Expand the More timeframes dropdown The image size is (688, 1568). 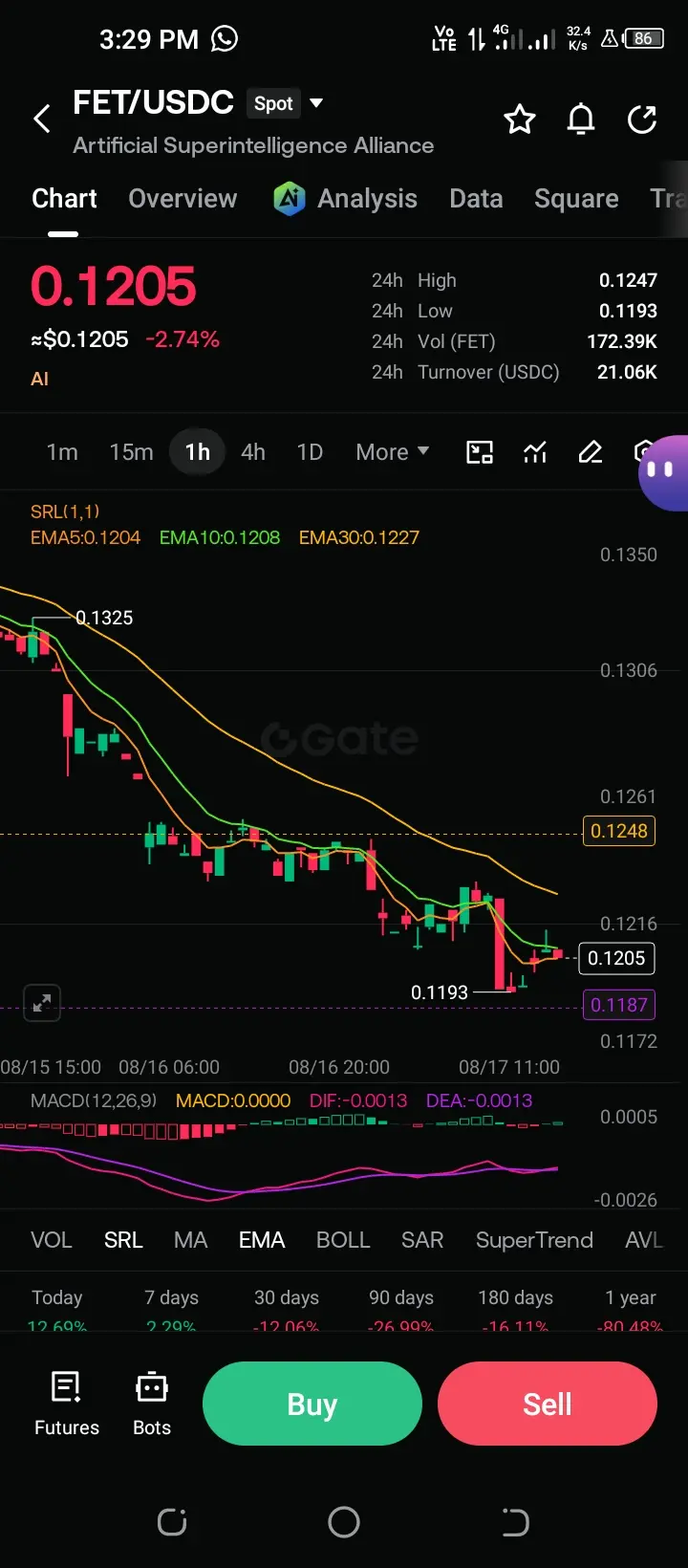click(393, 452)
